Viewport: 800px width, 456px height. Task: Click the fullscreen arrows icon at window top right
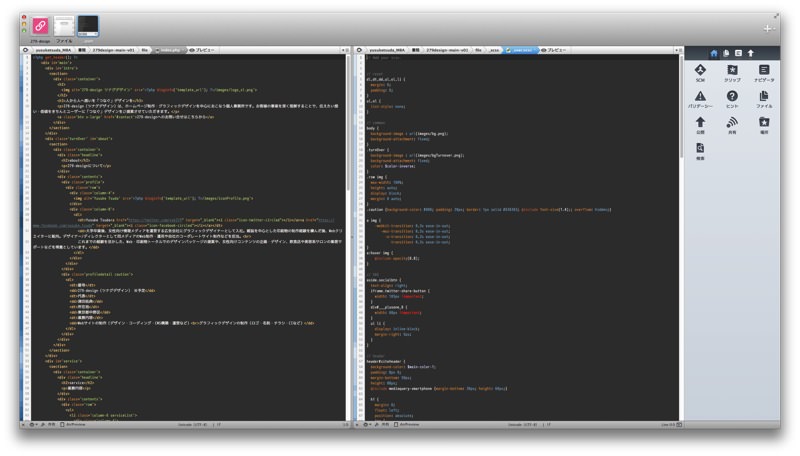(776, 16)
